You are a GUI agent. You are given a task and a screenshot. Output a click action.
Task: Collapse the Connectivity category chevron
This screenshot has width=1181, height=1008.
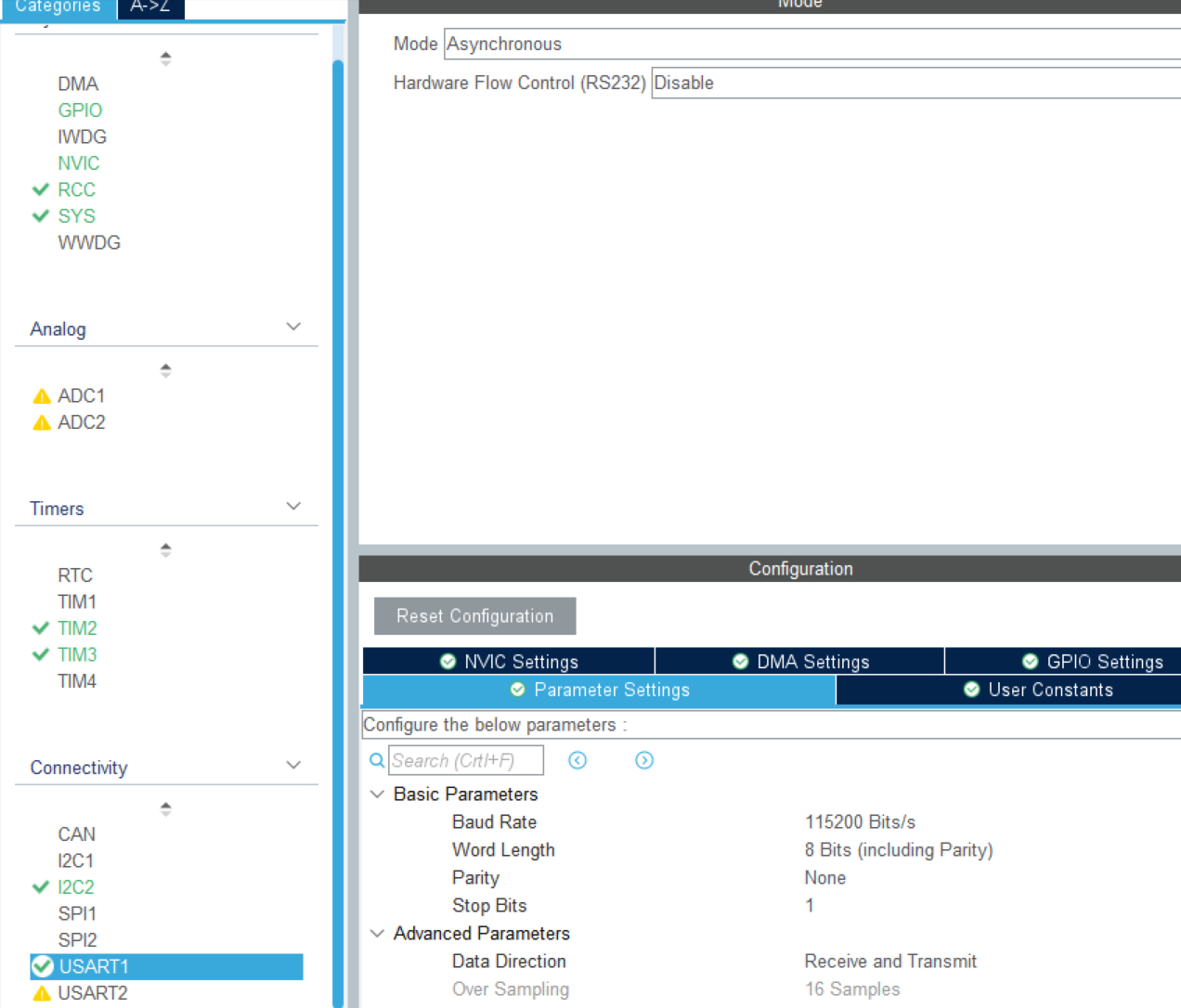pyautogui.click(x=293, y=766)
